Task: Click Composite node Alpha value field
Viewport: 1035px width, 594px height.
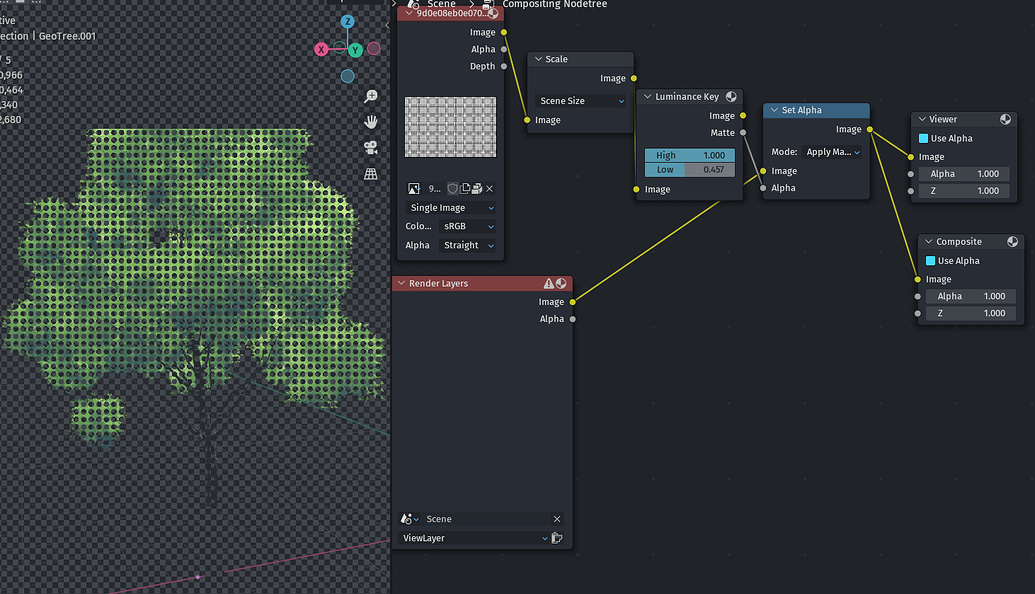Action: (971, 296)
